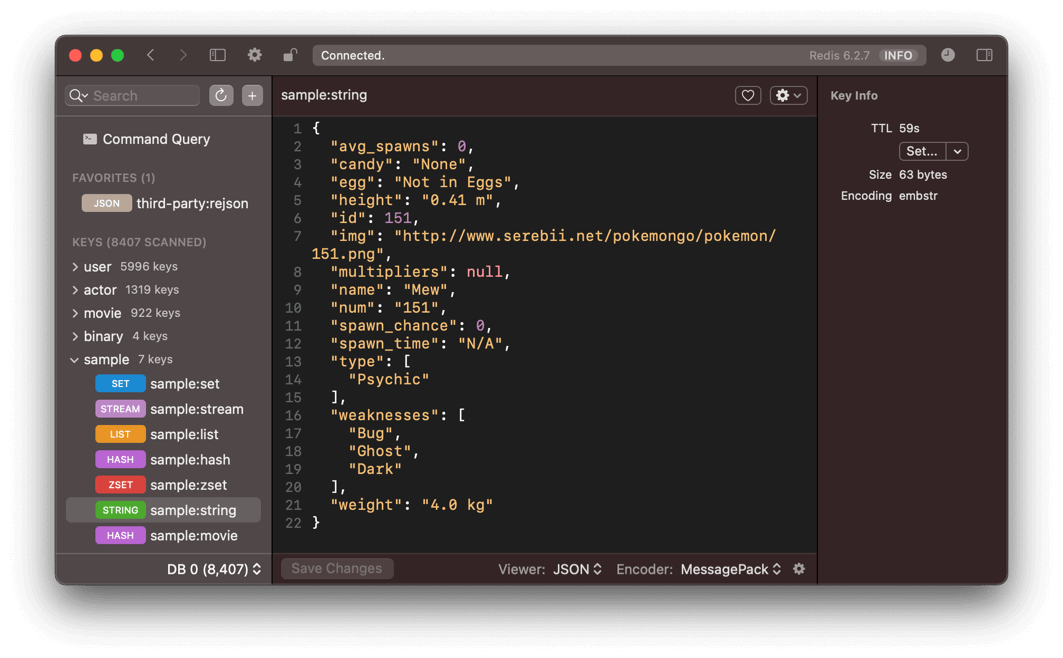This screenshot has width=1063, height=658.
Task: Maximize window with green button
Action: pyautogui.click(x=117, y=56)
